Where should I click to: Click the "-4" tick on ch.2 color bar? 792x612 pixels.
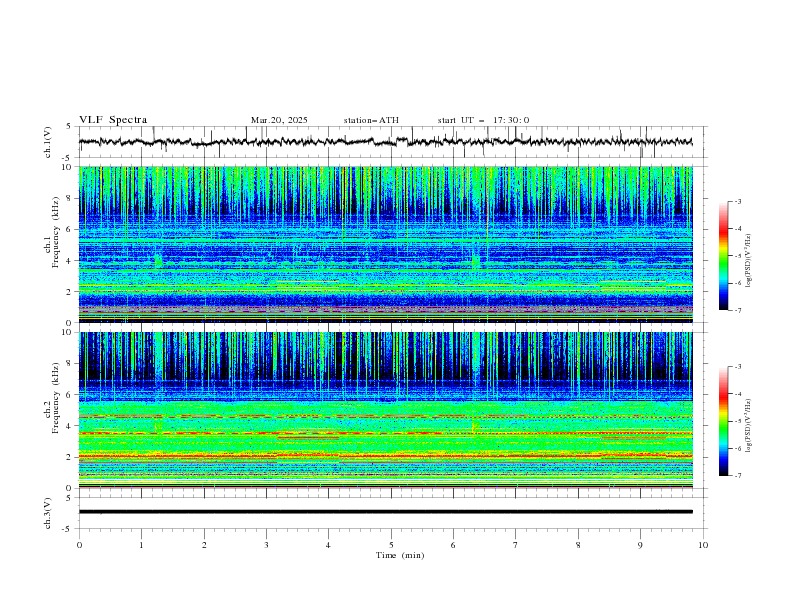pyautogui.click(x=737, y=394)
